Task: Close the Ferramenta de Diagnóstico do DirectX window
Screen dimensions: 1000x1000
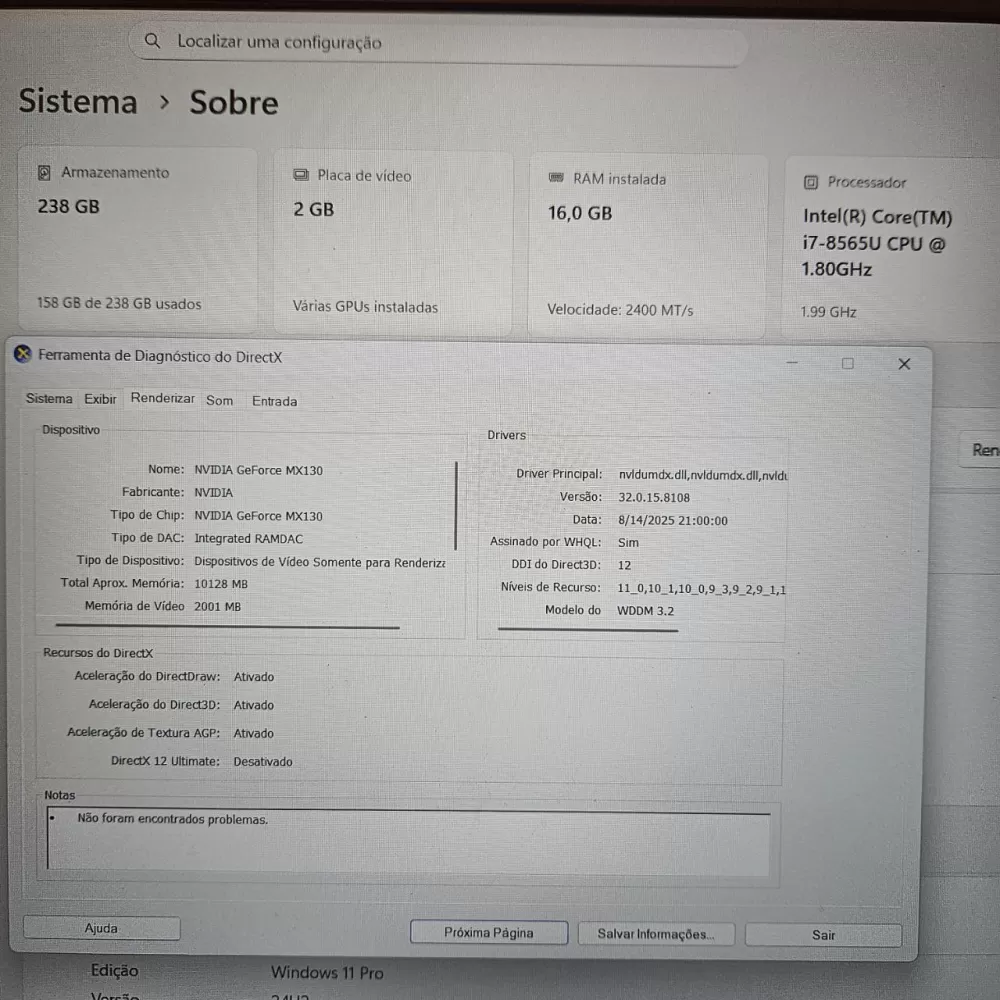Action: point(904,364)
